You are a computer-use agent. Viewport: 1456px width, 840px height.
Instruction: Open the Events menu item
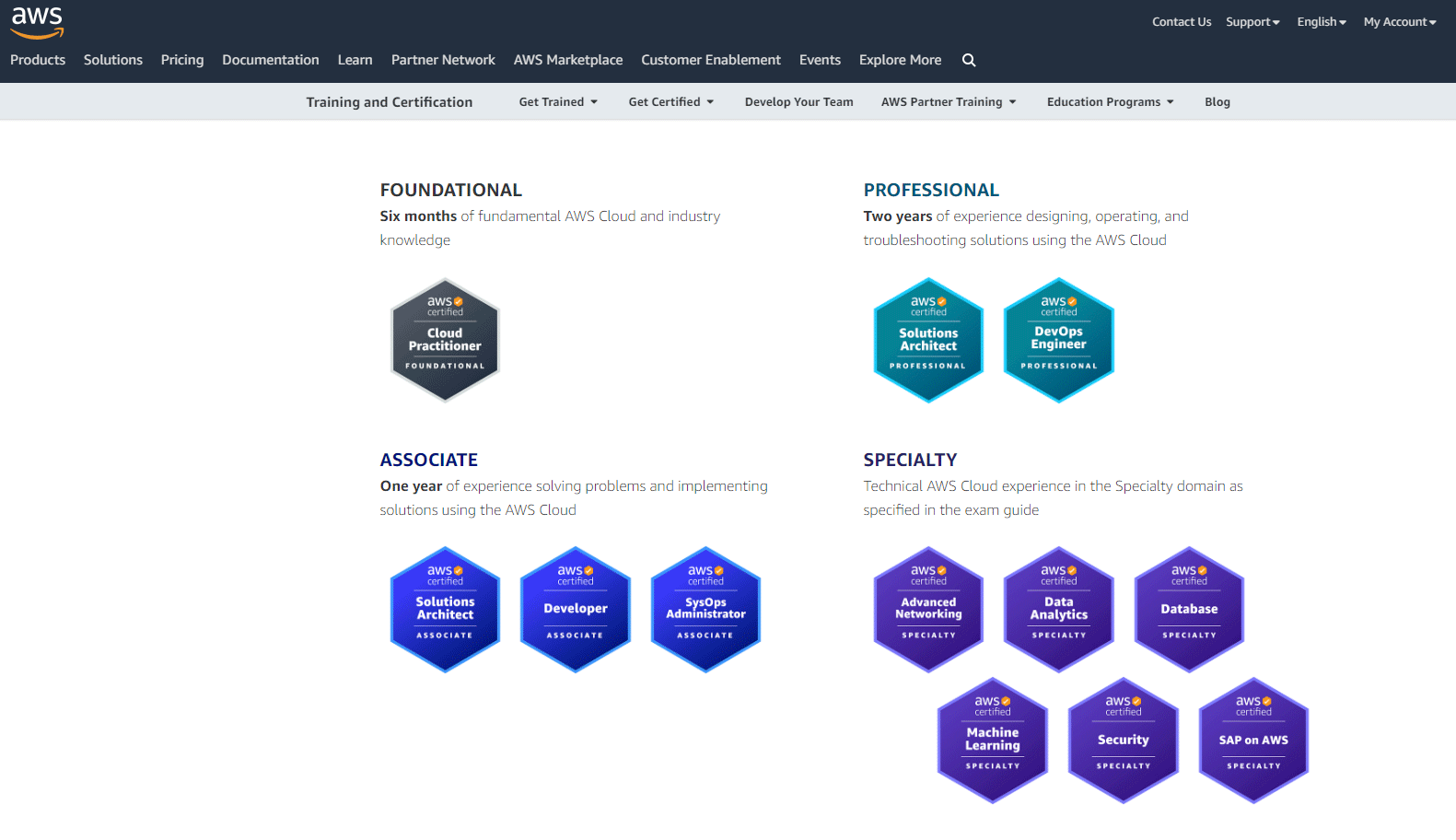tap(820, 60)
